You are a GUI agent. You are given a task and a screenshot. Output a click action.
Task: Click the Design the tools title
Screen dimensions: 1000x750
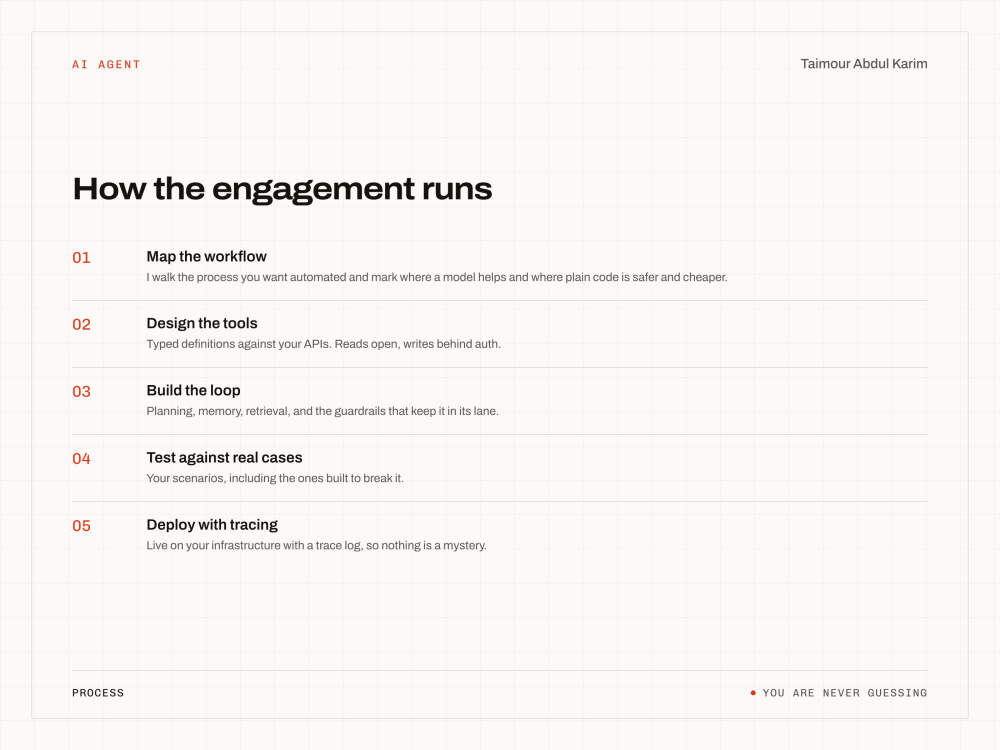pyautogui.click(x=202, y=323)
